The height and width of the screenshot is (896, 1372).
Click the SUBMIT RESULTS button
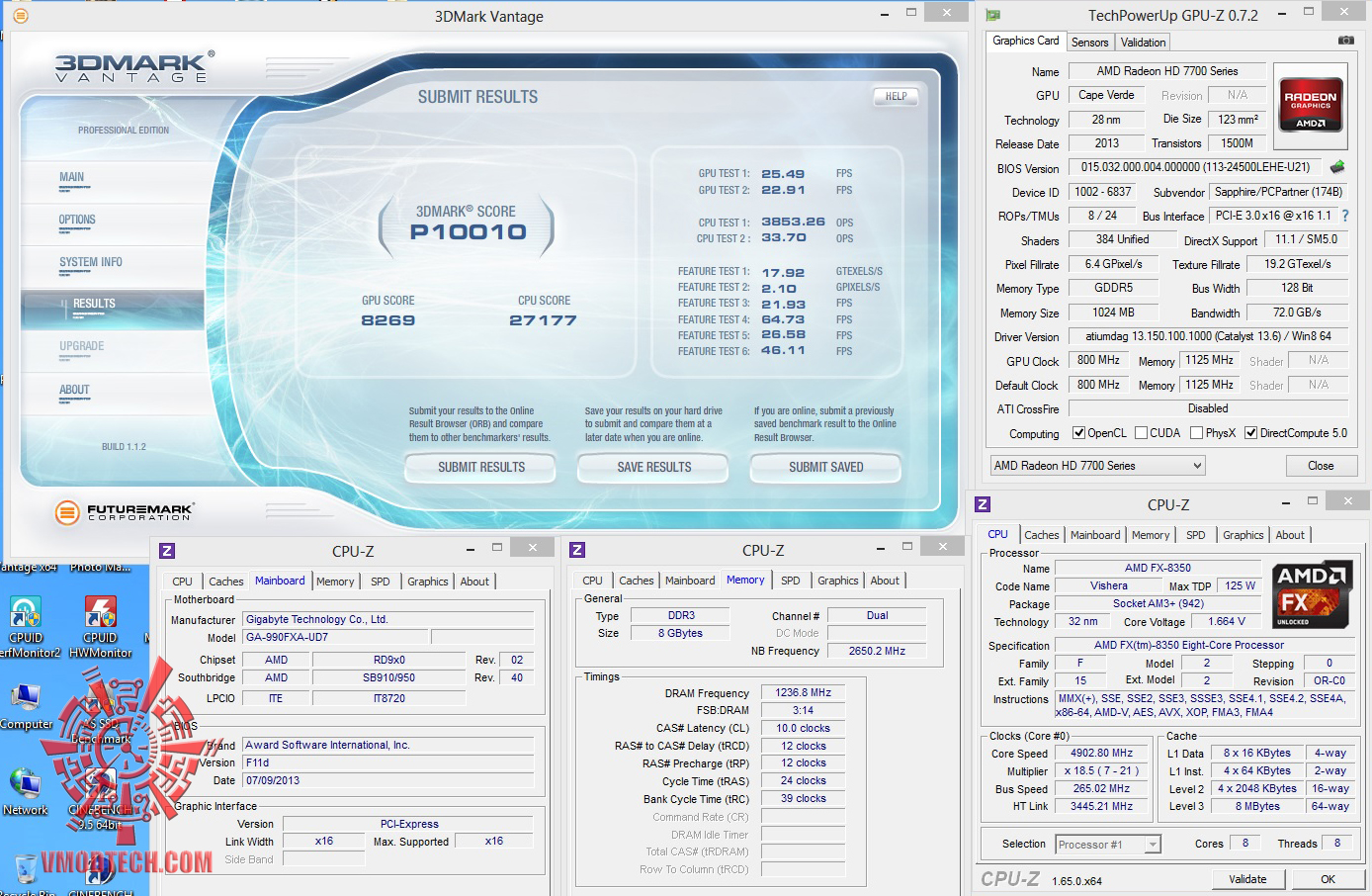tap(481, 467)
